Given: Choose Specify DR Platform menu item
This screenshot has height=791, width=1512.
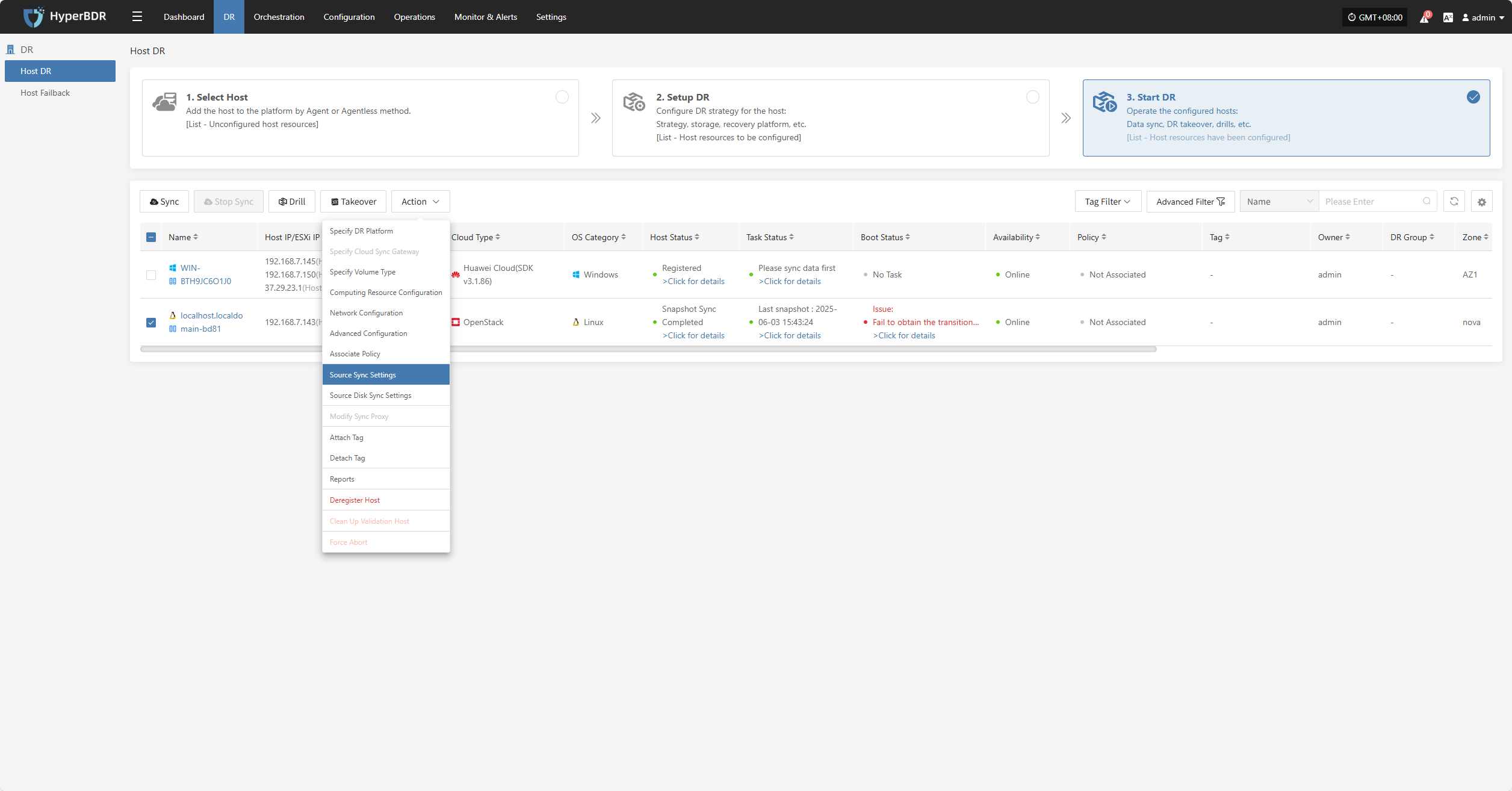Looking at the screenshot, I should click(x=386, y=231).
